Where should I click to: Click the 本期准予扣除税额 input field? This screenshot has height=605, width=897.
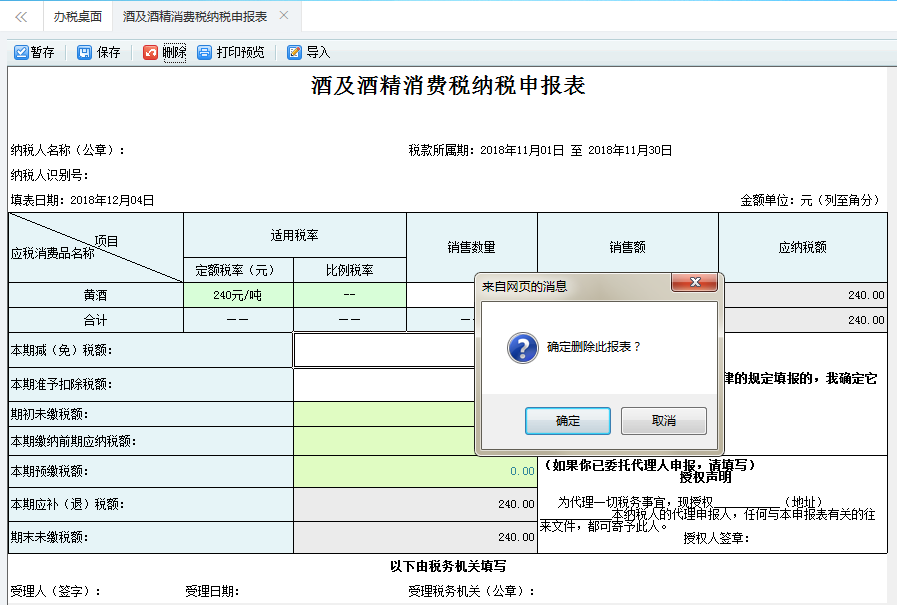tap(380, 384)
